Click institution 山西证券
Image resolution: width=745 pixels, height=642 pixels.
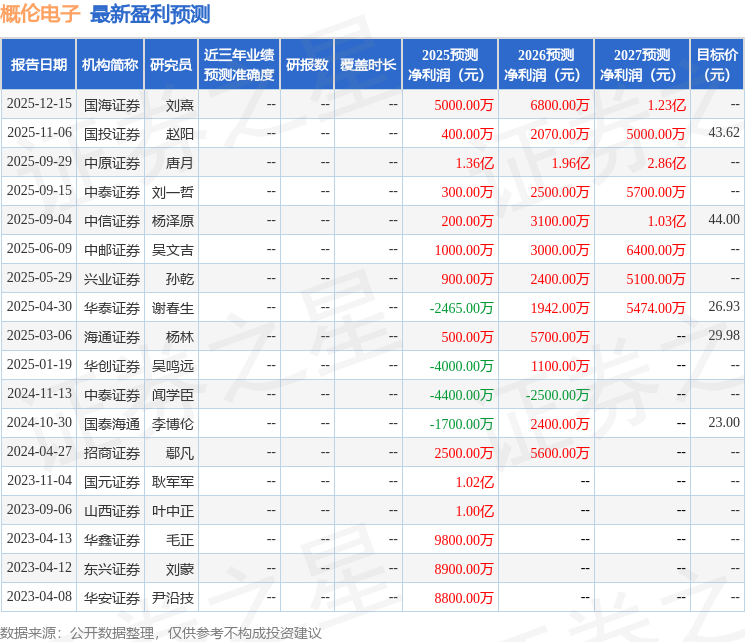(112, 511)
